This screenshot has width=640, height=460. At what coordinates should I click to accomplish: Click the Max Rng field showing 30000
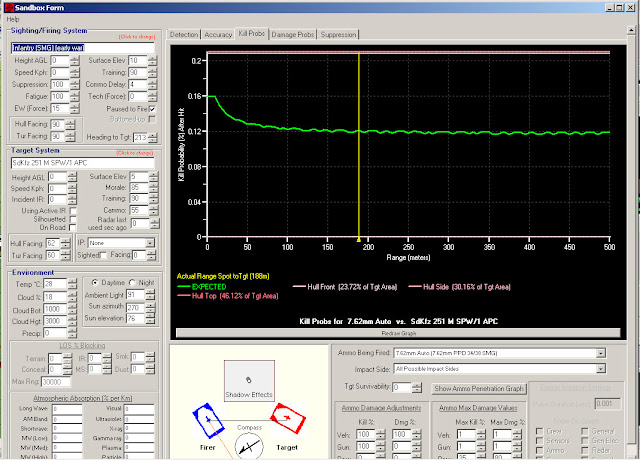[56, 382]
